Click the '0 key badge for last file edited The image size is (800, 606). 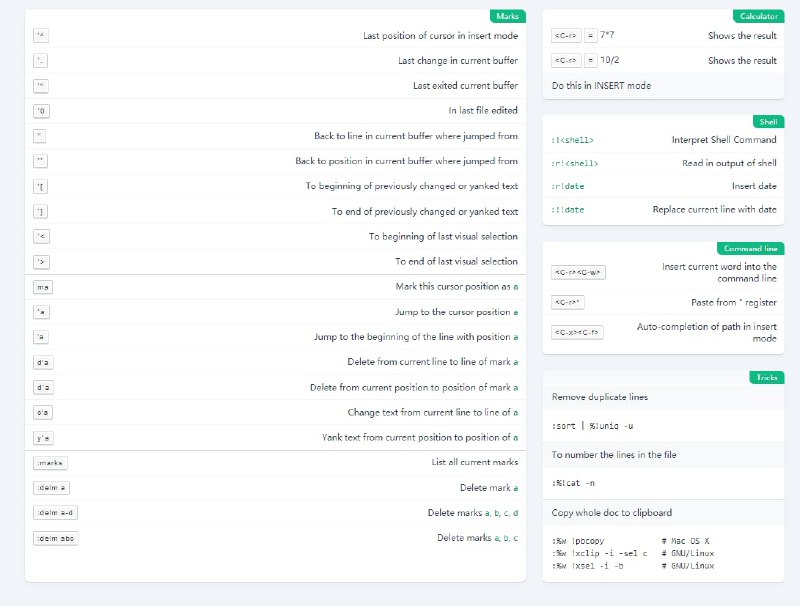(41, 111)
